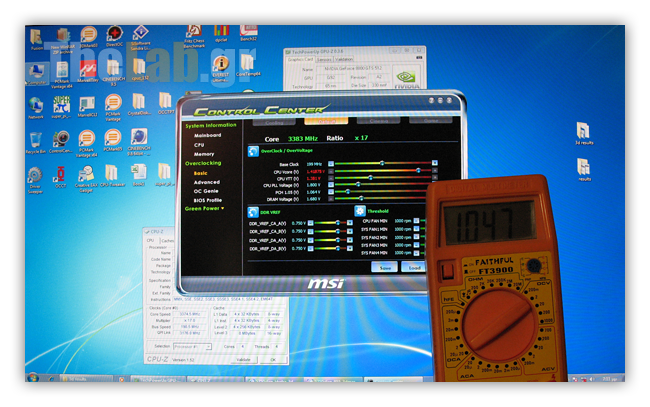650x407 pixels.
Task: Expand the Green Power section
Action: point(205,208)
